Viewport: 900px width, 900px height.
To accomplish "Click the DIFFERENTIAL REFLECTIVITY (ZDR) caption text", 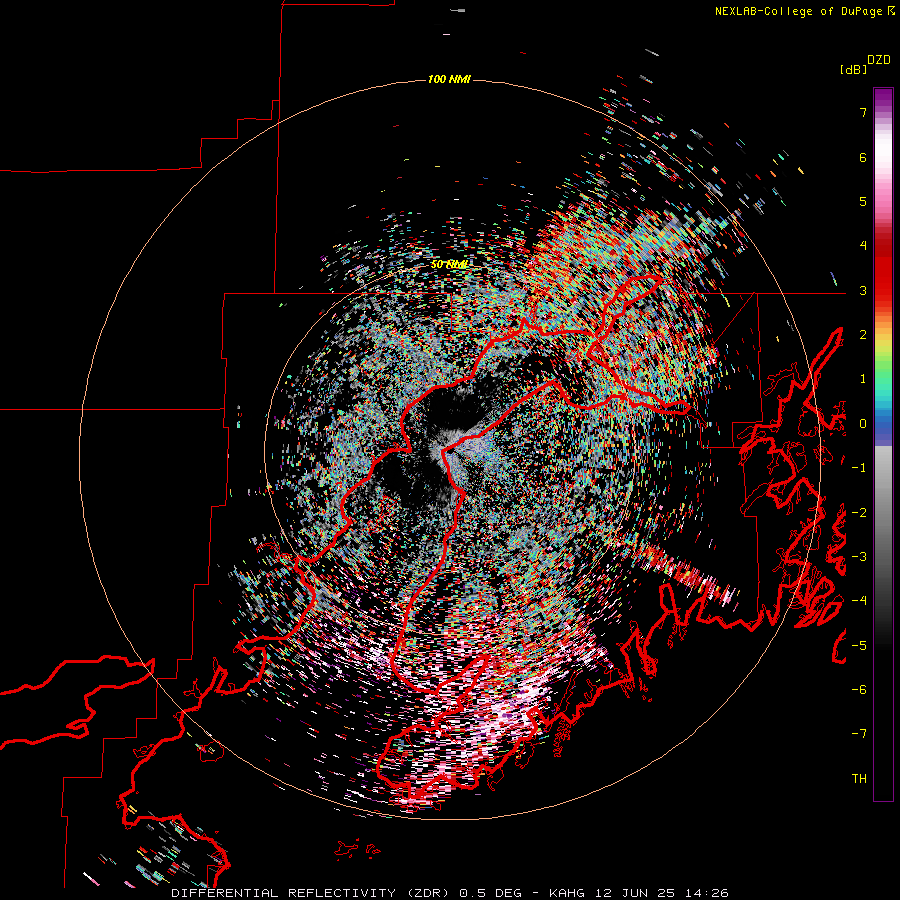I will pos(313,893).
